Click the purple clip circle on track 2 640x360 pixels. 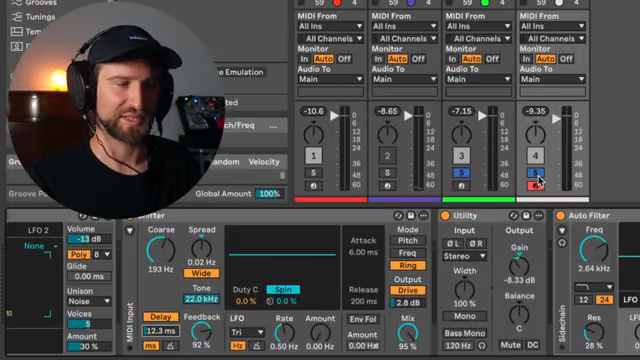[411, 3]
